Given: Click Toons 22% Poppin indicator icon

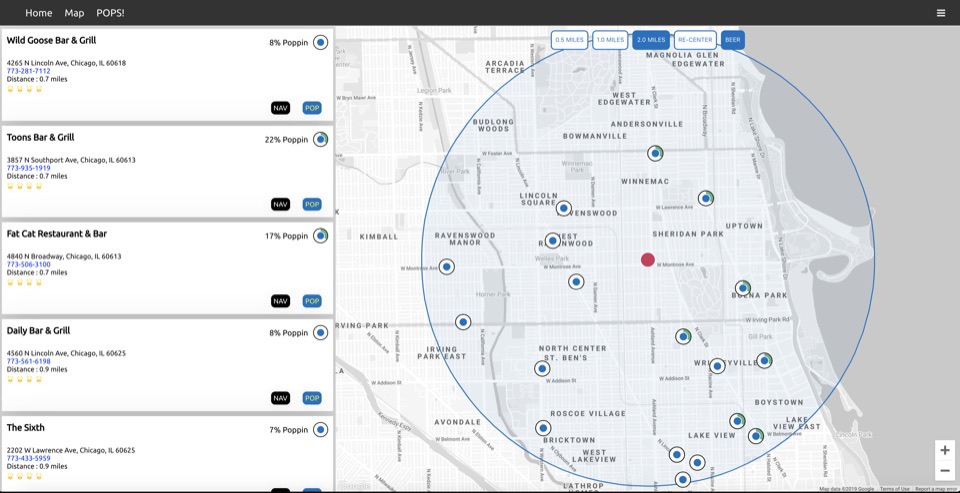Looking at the screenshot, I should click(x=320, y=139).
